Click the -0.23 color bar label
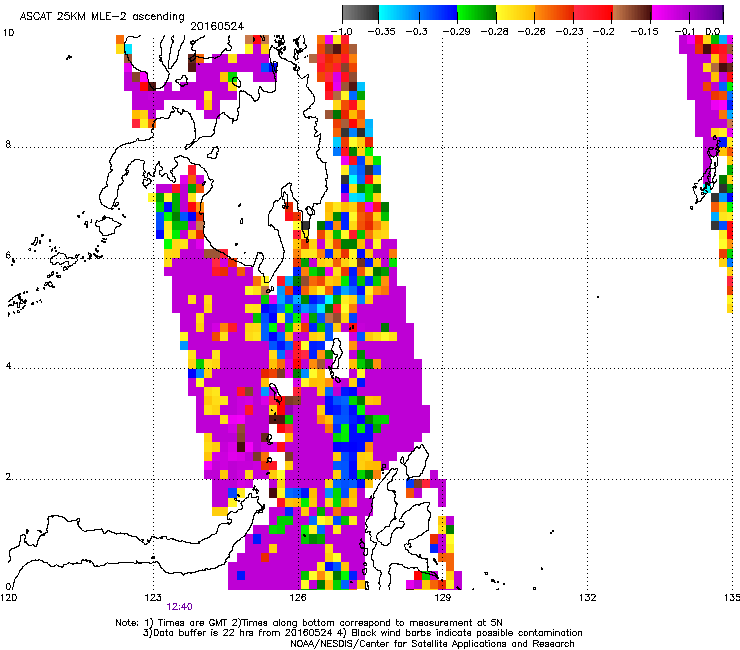740x650 pixels. tap(570, 32)
